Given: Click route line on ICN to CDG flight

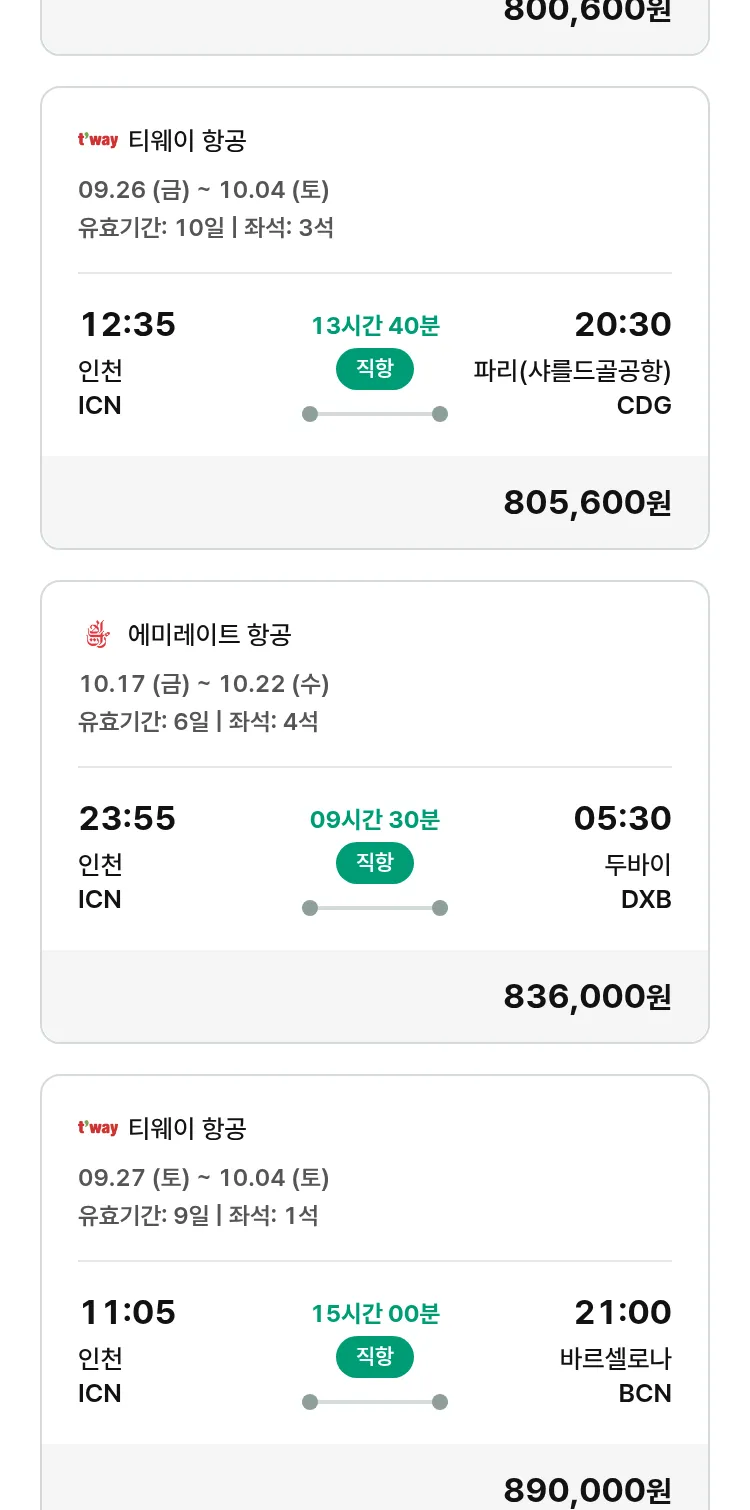Looking at the screenshot, I should [x=375, y=414].
